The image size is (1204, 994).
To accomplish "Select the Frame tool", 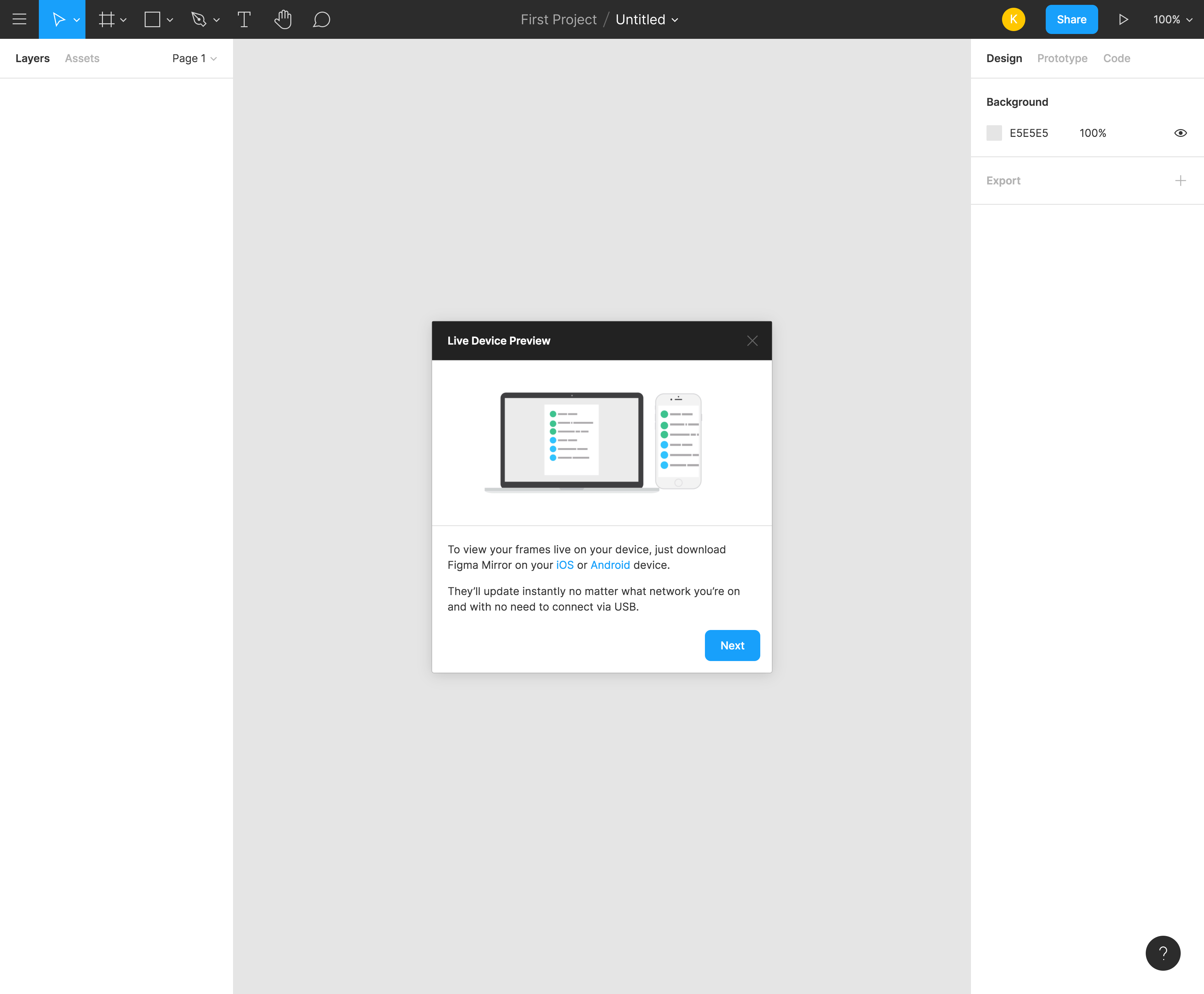I will click(106, 19).
